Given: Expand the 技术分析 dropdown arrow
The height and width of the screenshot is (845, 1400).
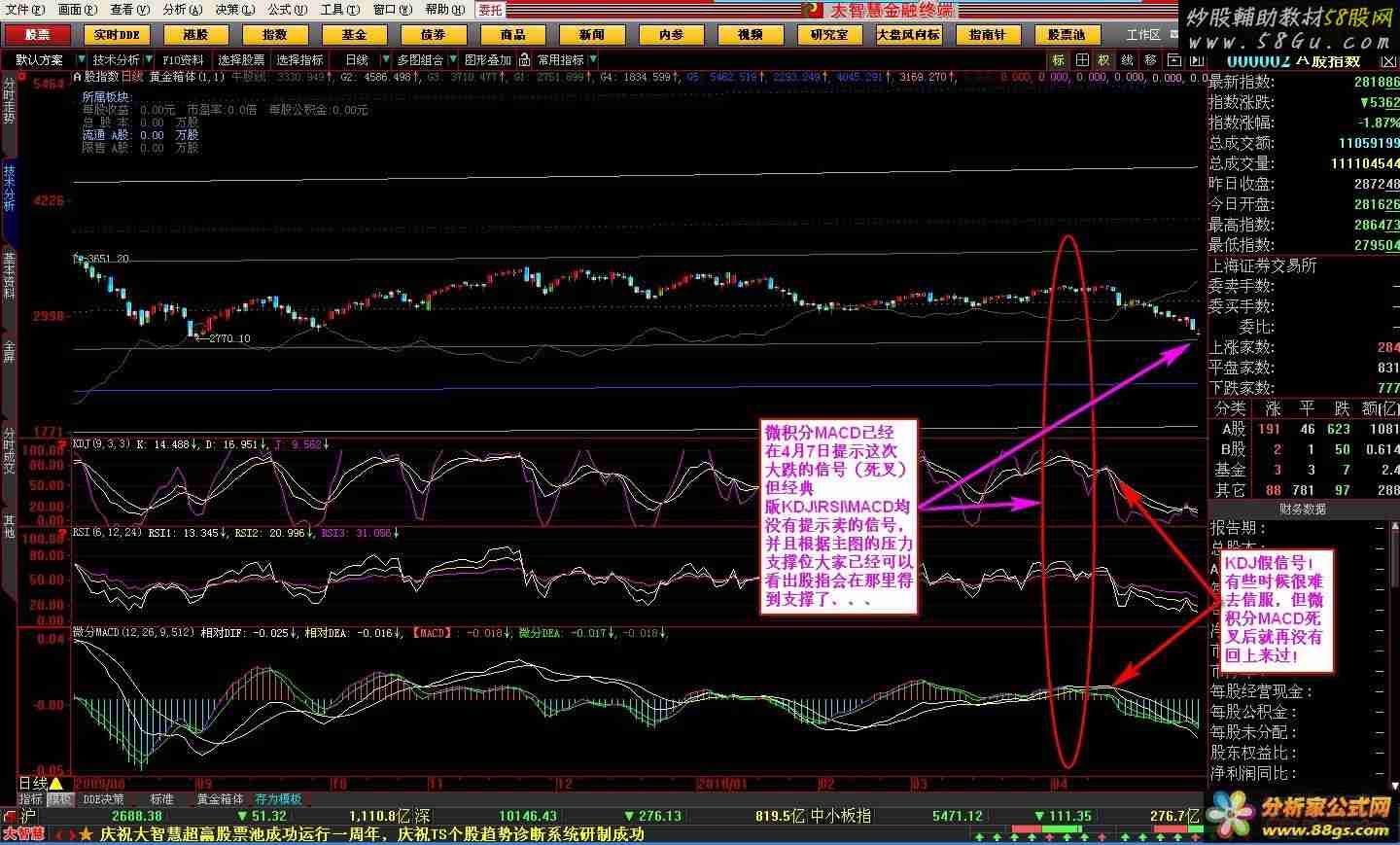Looking at the screenshot, I should pos(147,59).
